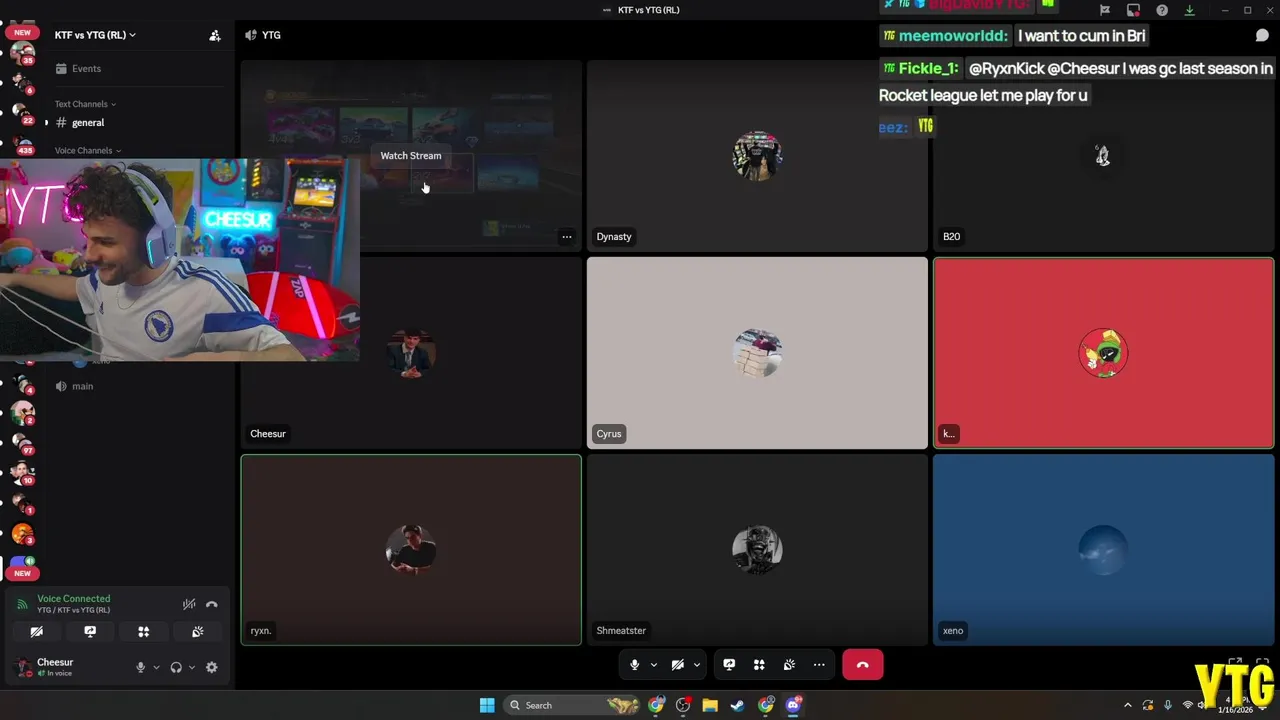Start an Activity from the call control bar
Viewport: 1280px width, 720px height.
(759, 665)
